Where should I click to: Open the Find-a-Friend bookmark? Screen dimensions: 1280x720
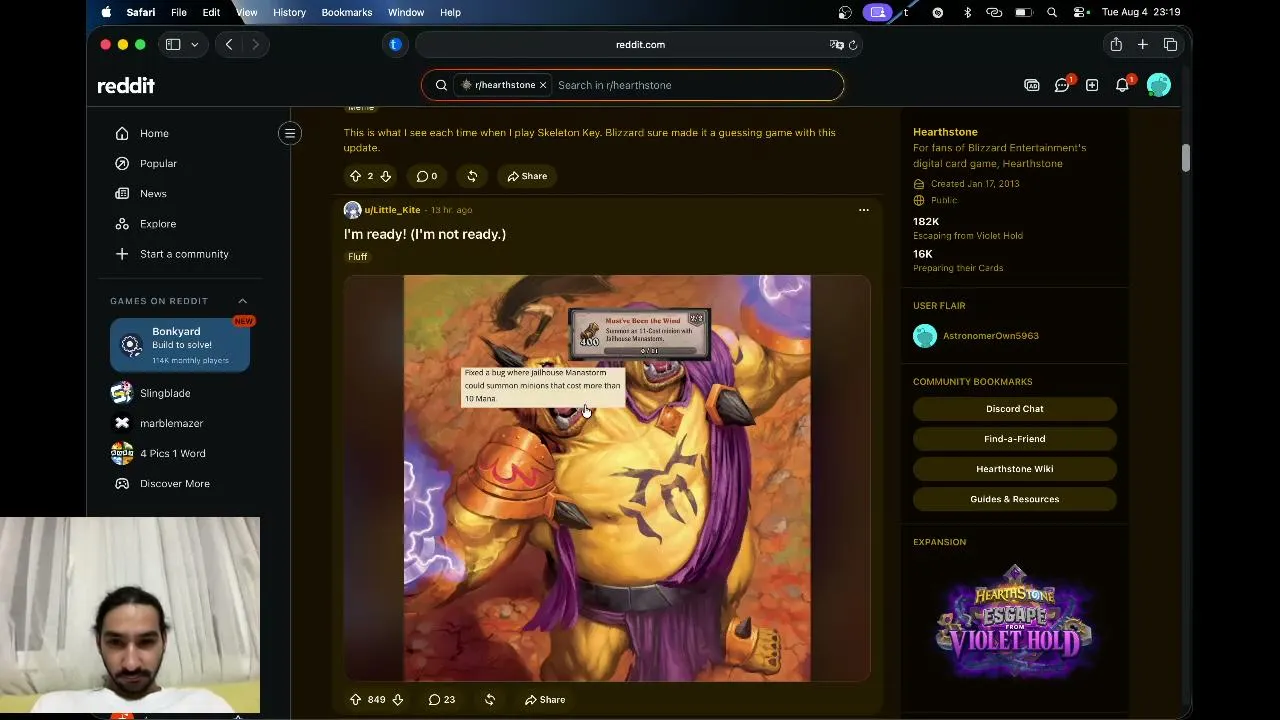tap(1014, 439)
